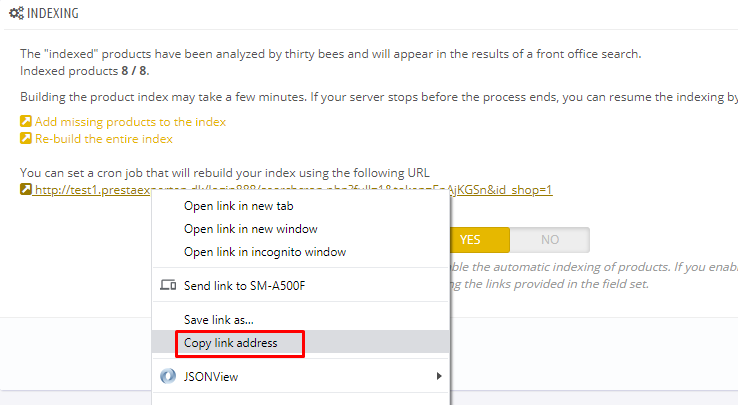The width and height of the screenshot is (738, 405).
Task: Click the Indexed products 8 / 8 text
Action: (85, 71)
